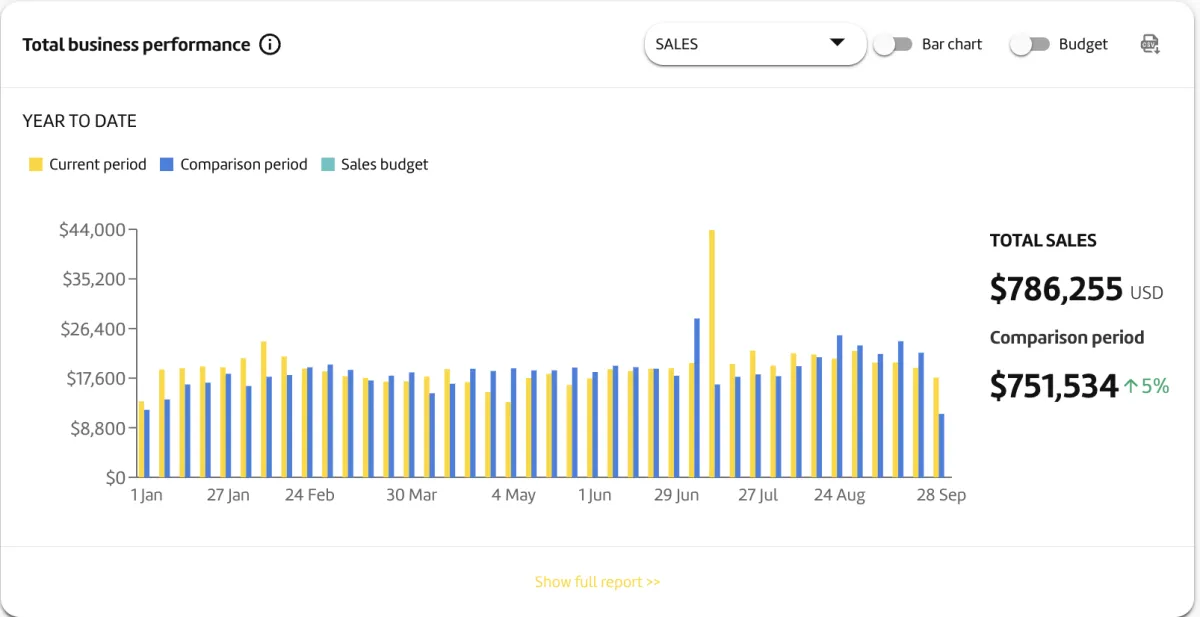Click the $786,255 total sales figure
Screen dimensions: 1200x617
(1056, 289)
